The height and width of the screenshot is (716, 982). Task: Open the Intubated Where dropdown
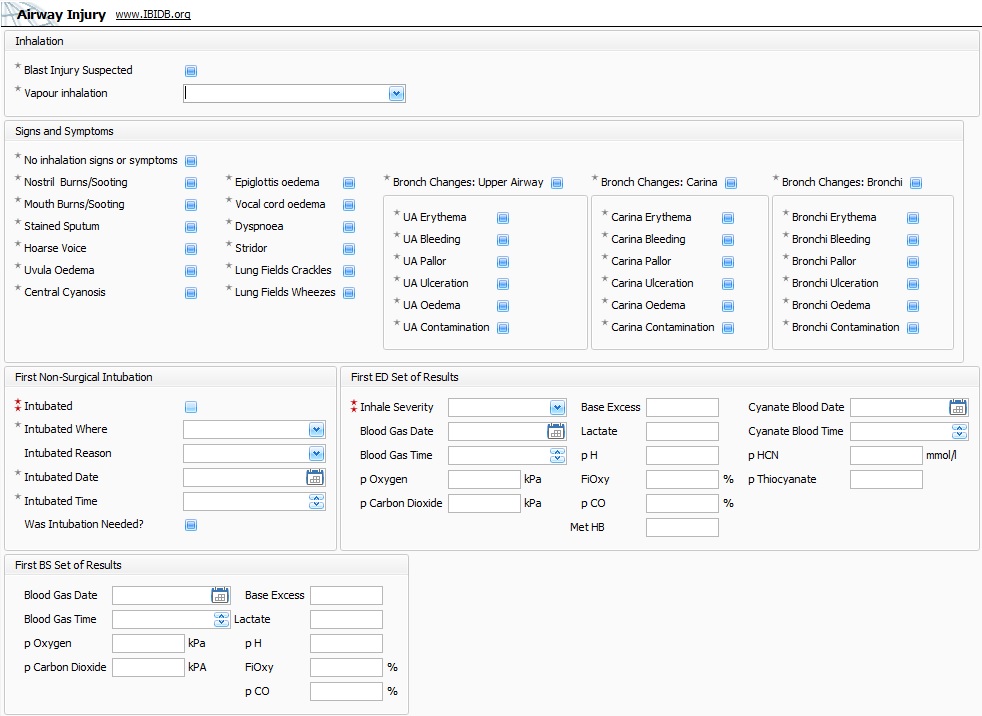click(316, 430)
